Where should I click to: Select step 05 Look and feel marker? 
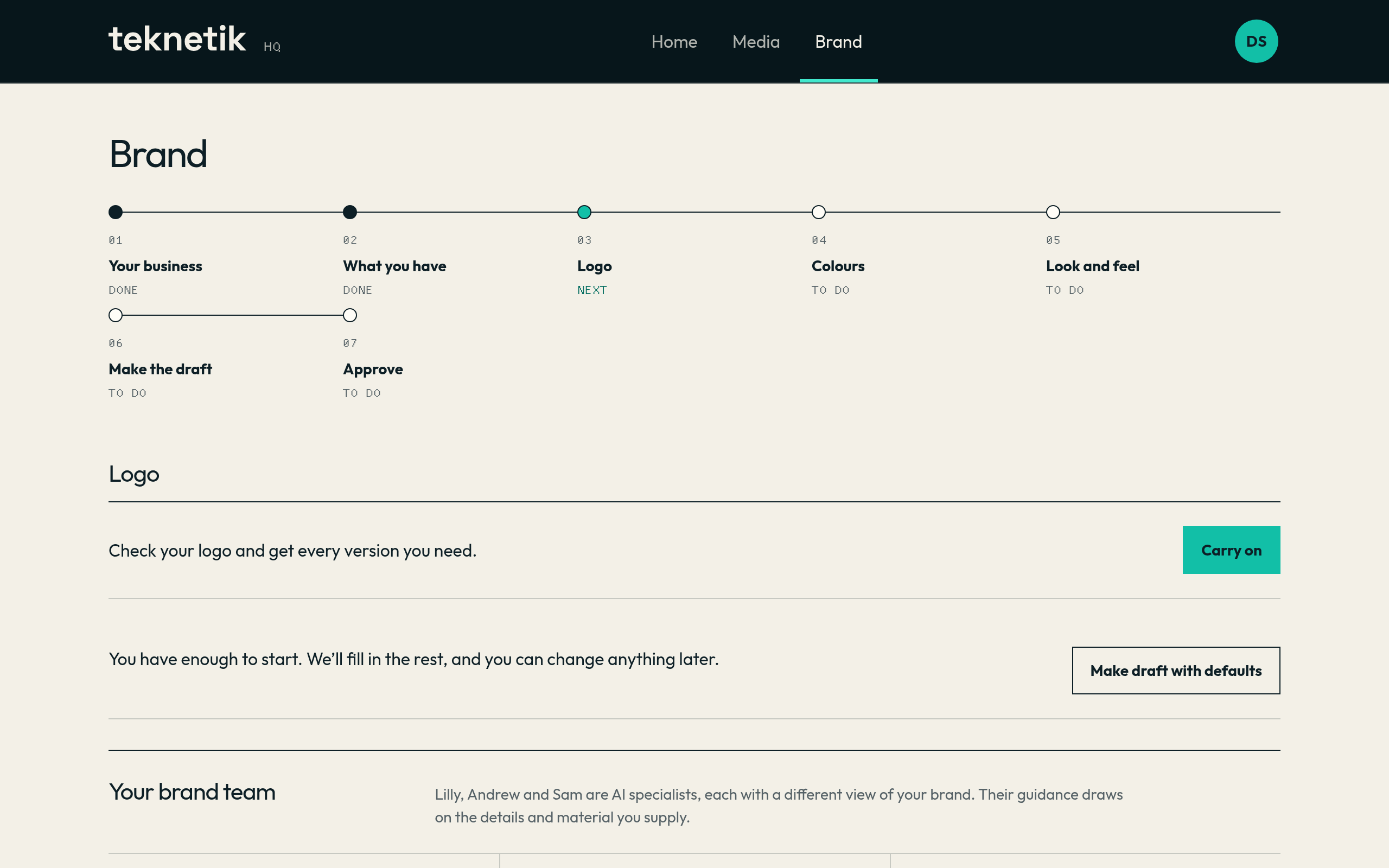[1053, 213]
